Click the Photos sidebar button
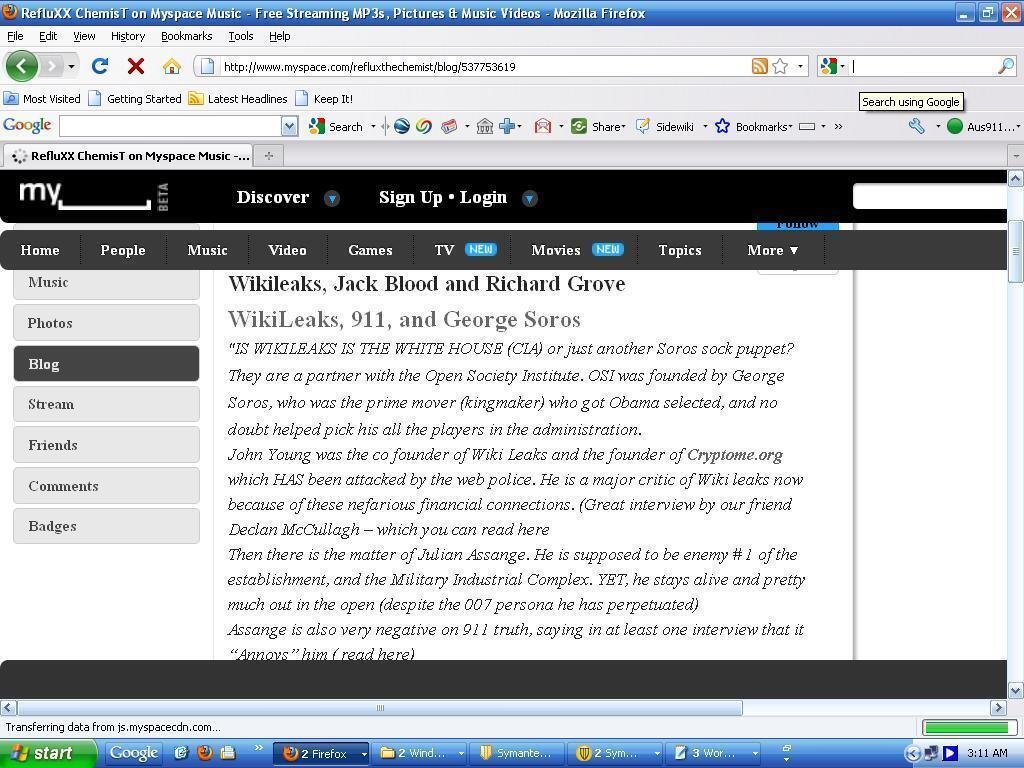1024x768 pixels. (x=106, y=323)
